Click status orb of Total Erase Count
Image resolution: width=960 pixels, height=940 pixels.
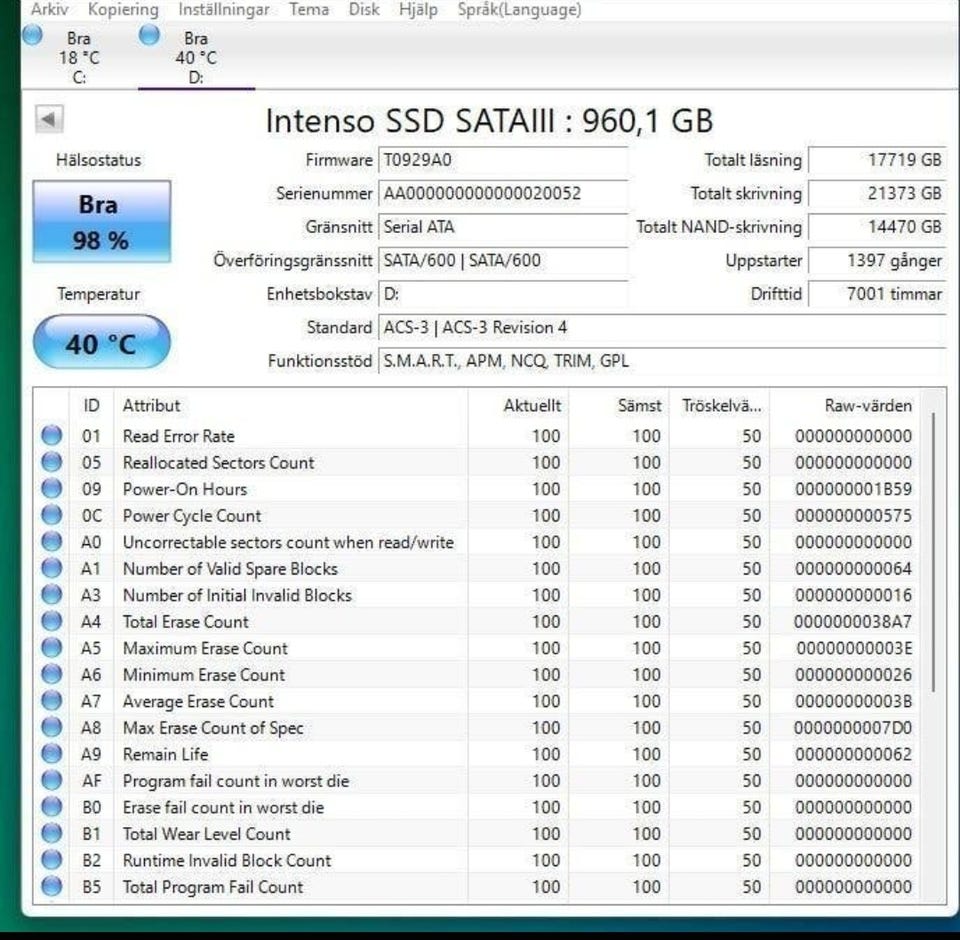pyautogui.click(x=51, y=621)
